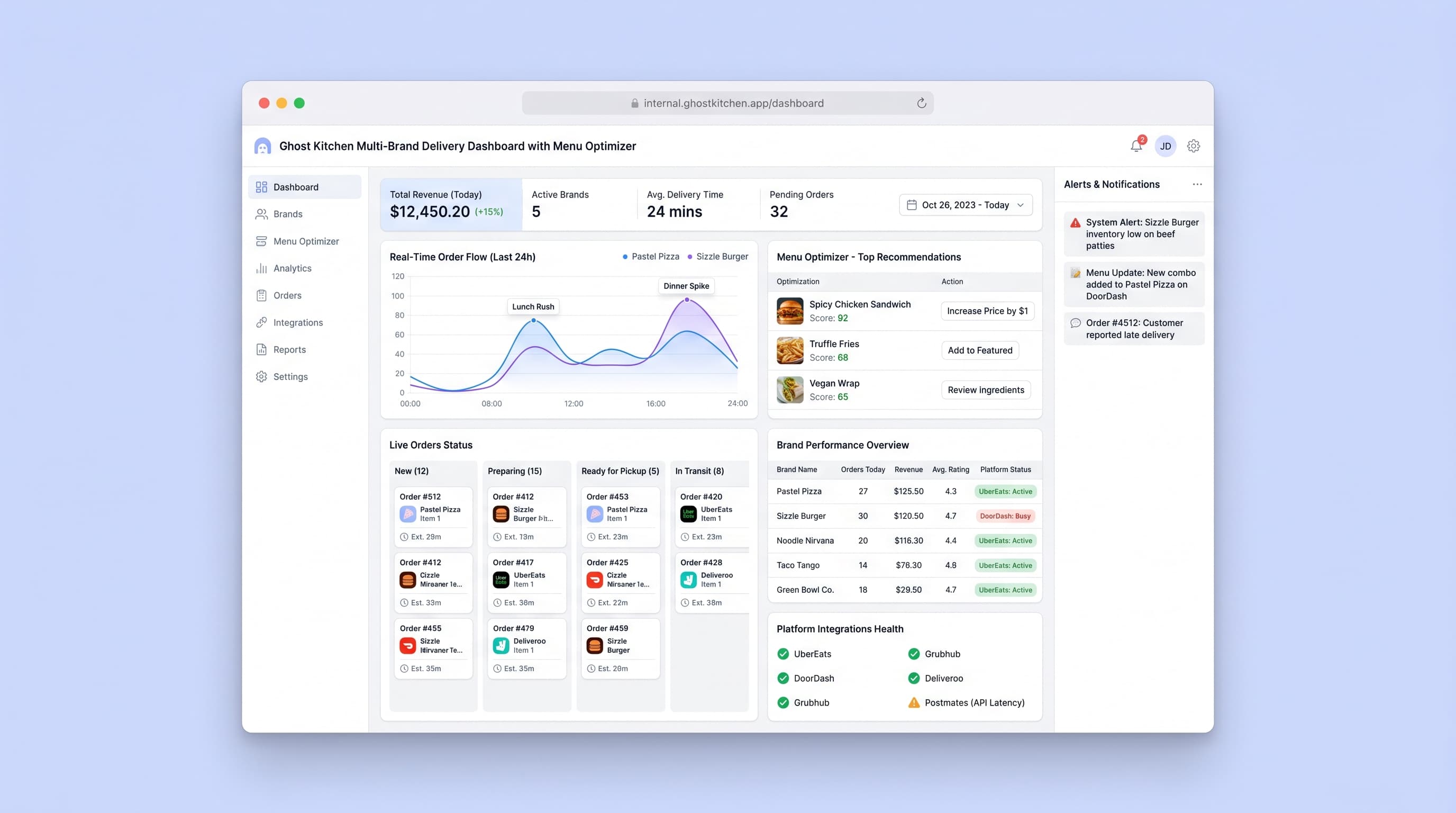This screenshot has width=1456, height=813.
Task: Click the Menu Update note icon
Action: coord(1075,273)
